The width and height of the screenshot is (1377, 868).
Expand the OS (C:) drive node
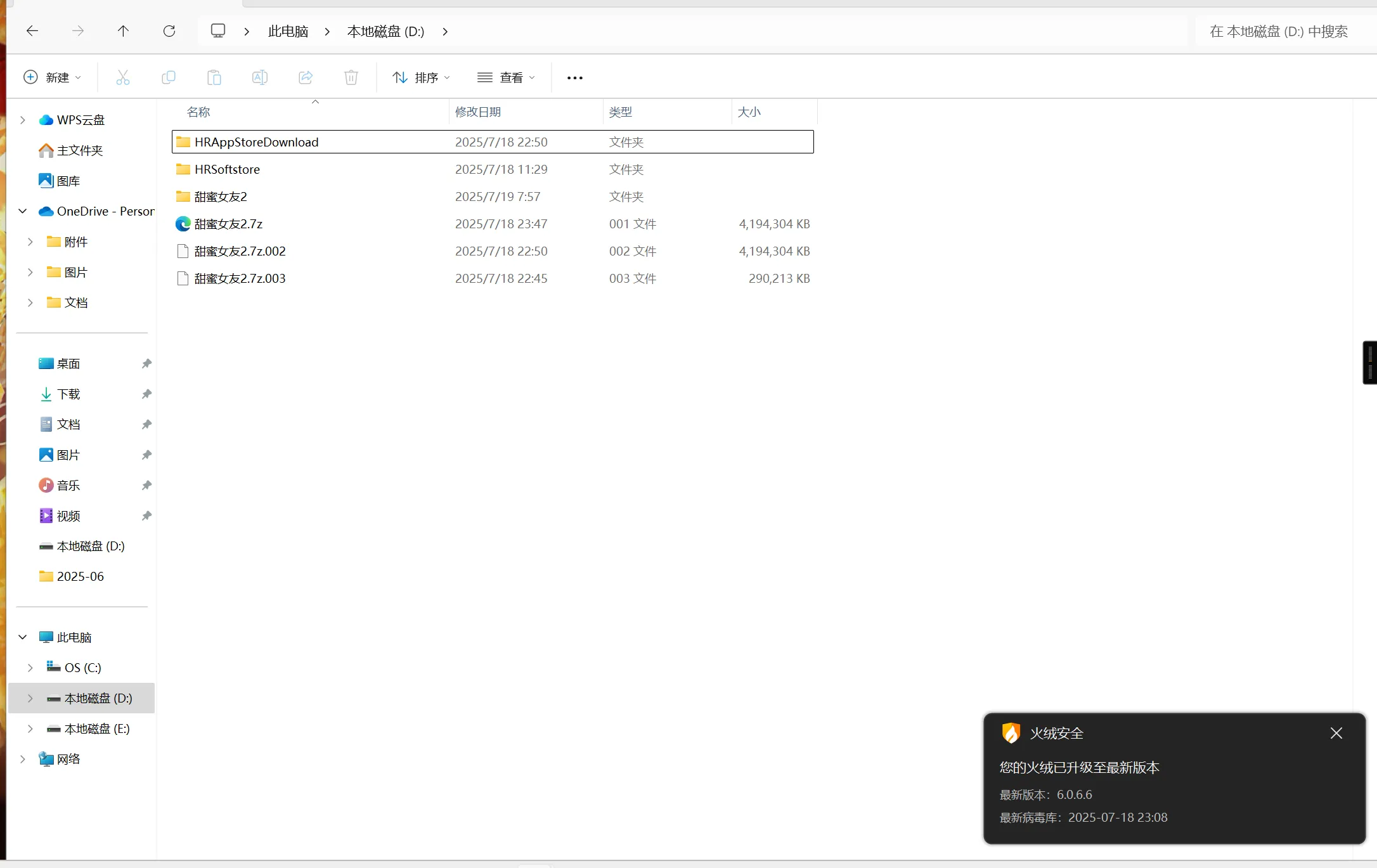(x=30, y=668)
